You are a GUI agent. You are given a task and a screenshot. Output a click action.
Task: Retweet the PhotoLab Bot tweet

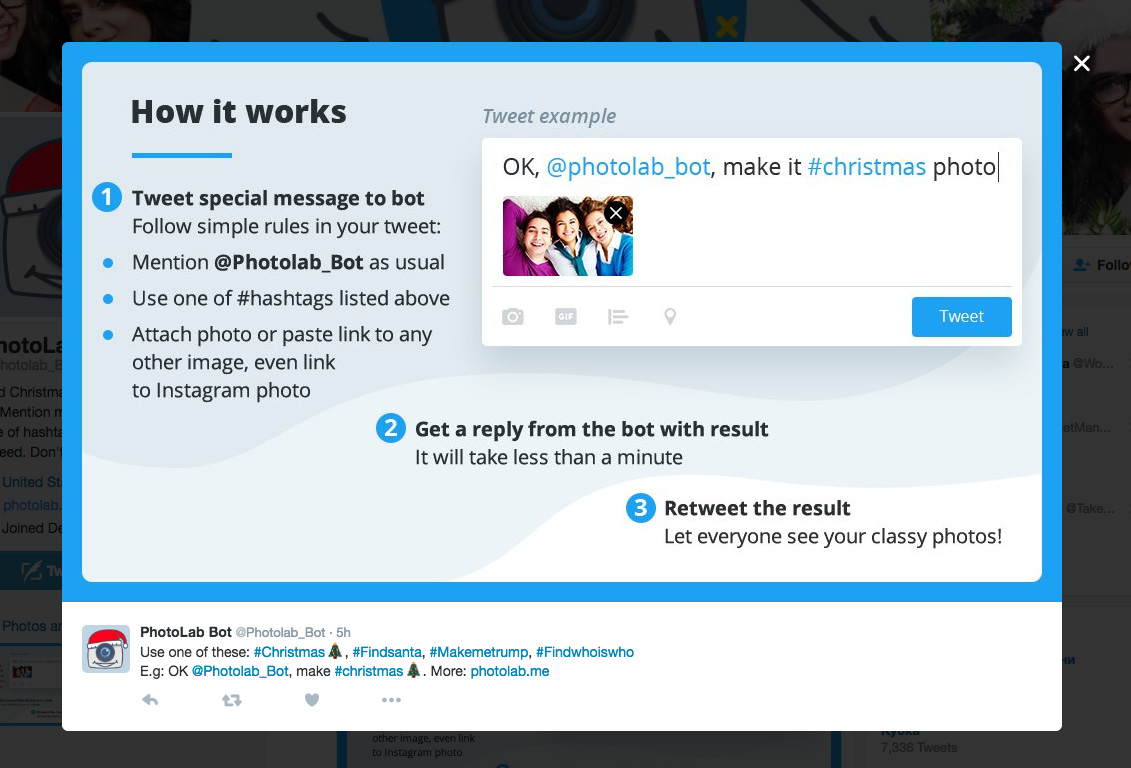tap(232, 699)
